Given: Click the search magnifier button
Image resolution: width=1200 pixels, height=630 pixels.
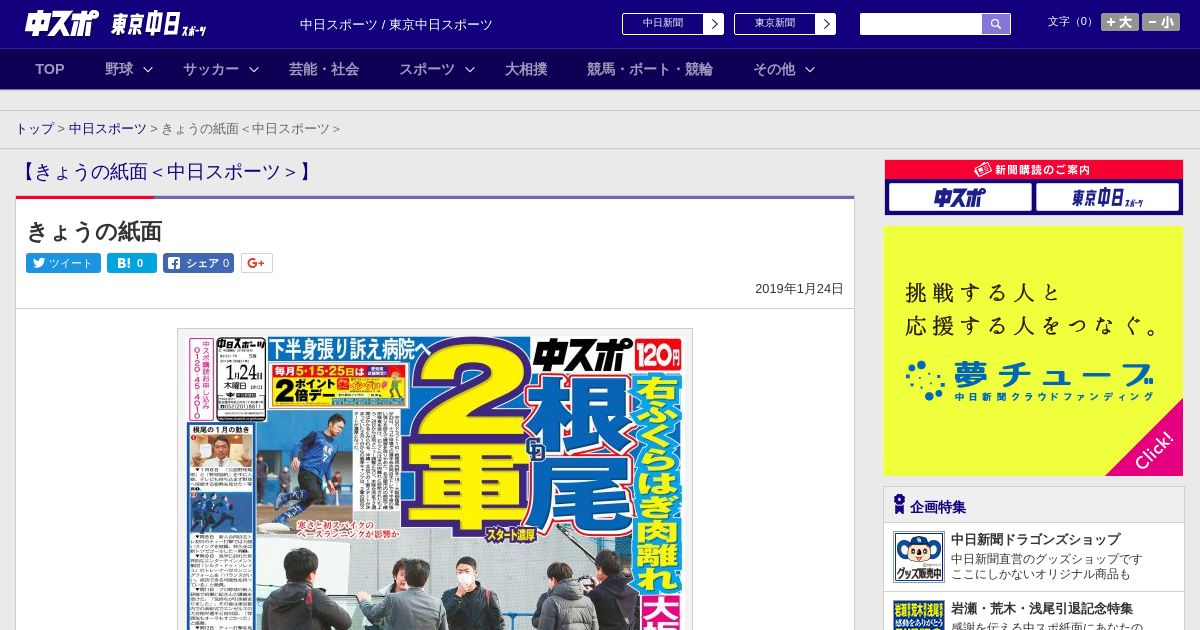Looking at the screenshot, I should coord(996,24).
